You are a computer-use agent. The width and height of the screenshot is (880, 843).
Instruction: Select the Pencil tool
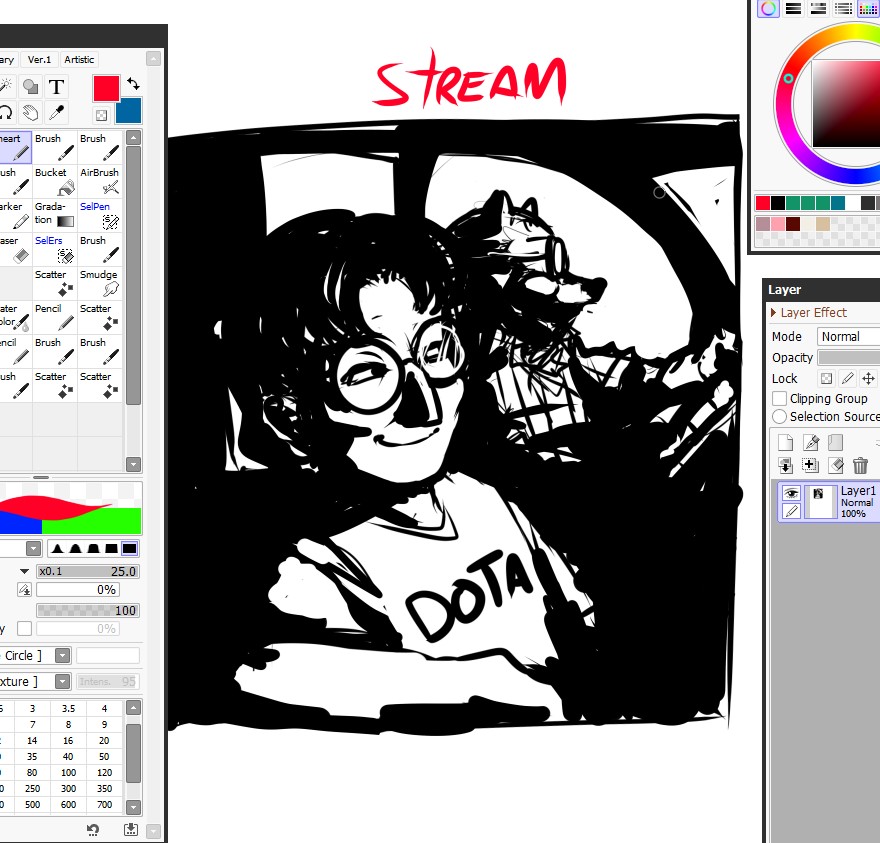(55, 317)
